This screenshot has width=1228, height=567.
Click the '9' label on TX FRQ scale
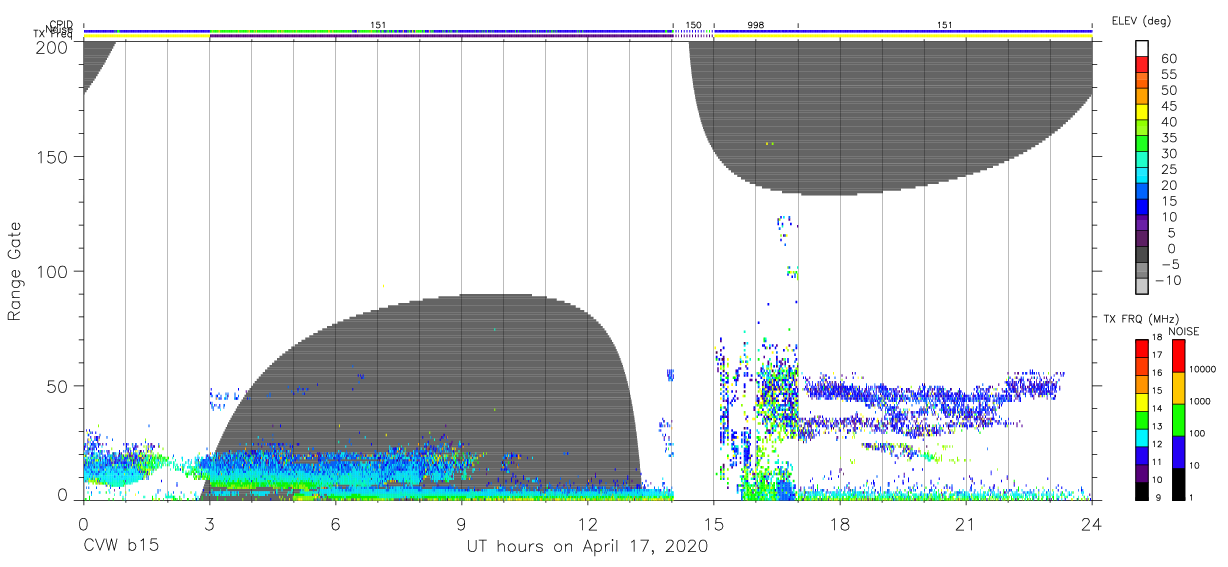1158,498
